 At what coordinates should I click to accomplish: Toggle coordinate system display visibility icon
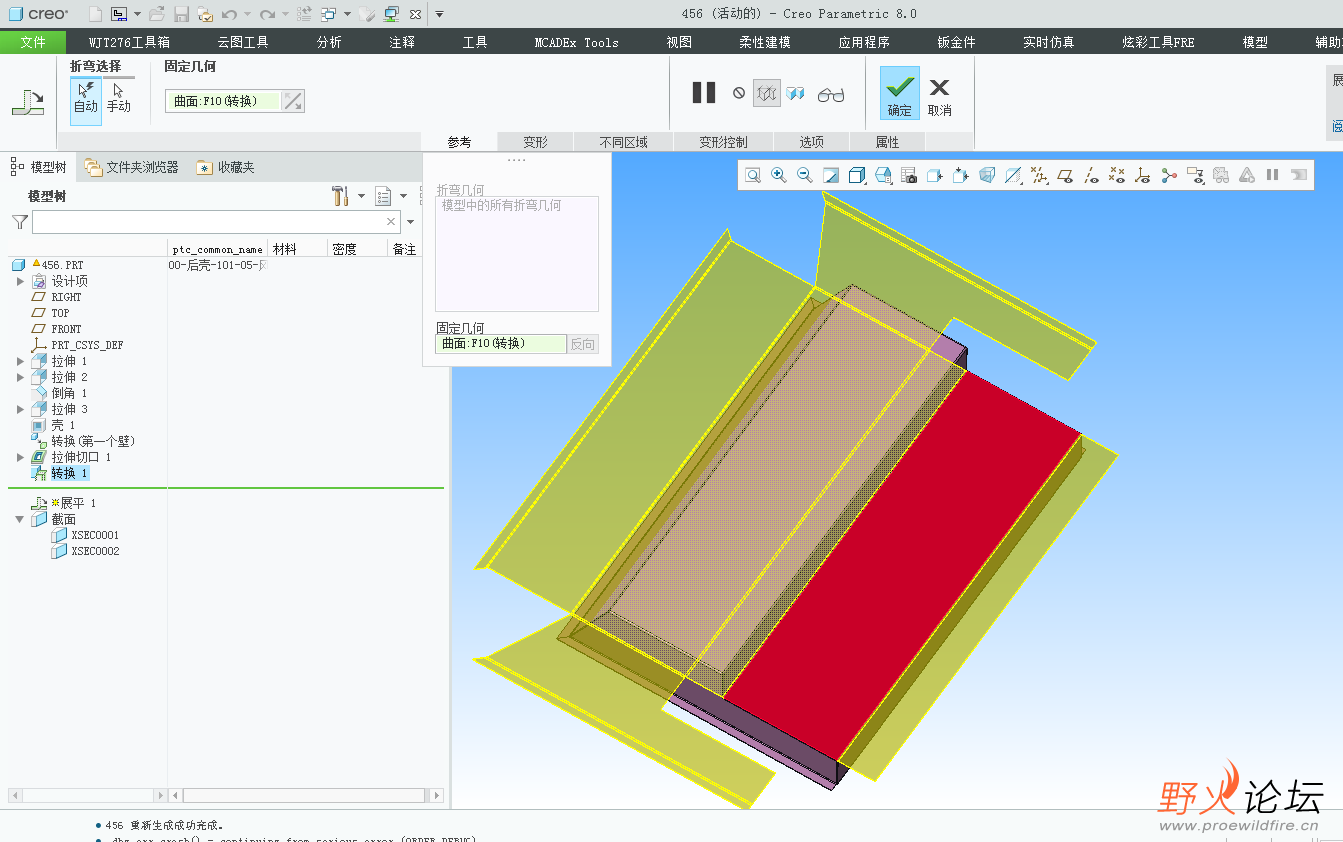(1143, 175)
